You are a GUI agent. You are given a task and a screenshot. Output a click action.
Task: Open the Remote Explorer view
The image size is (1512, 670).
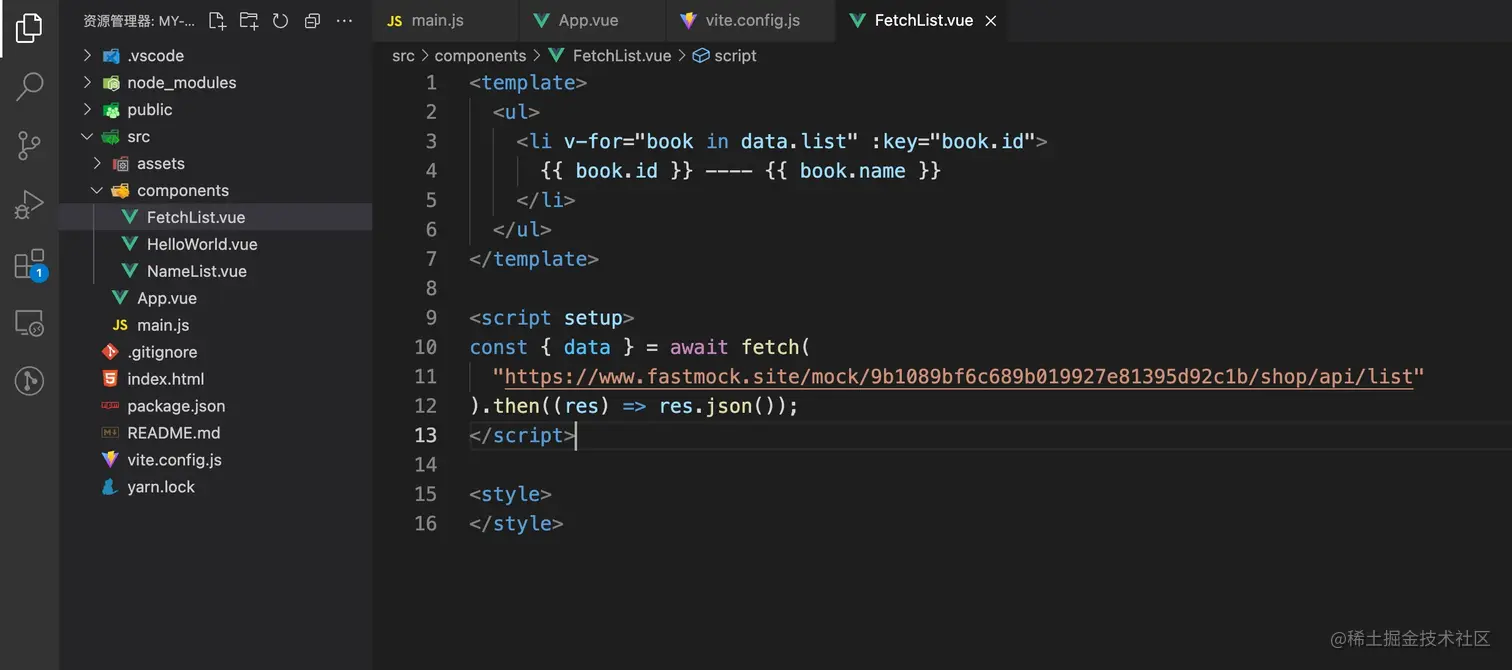coord(29,323)
